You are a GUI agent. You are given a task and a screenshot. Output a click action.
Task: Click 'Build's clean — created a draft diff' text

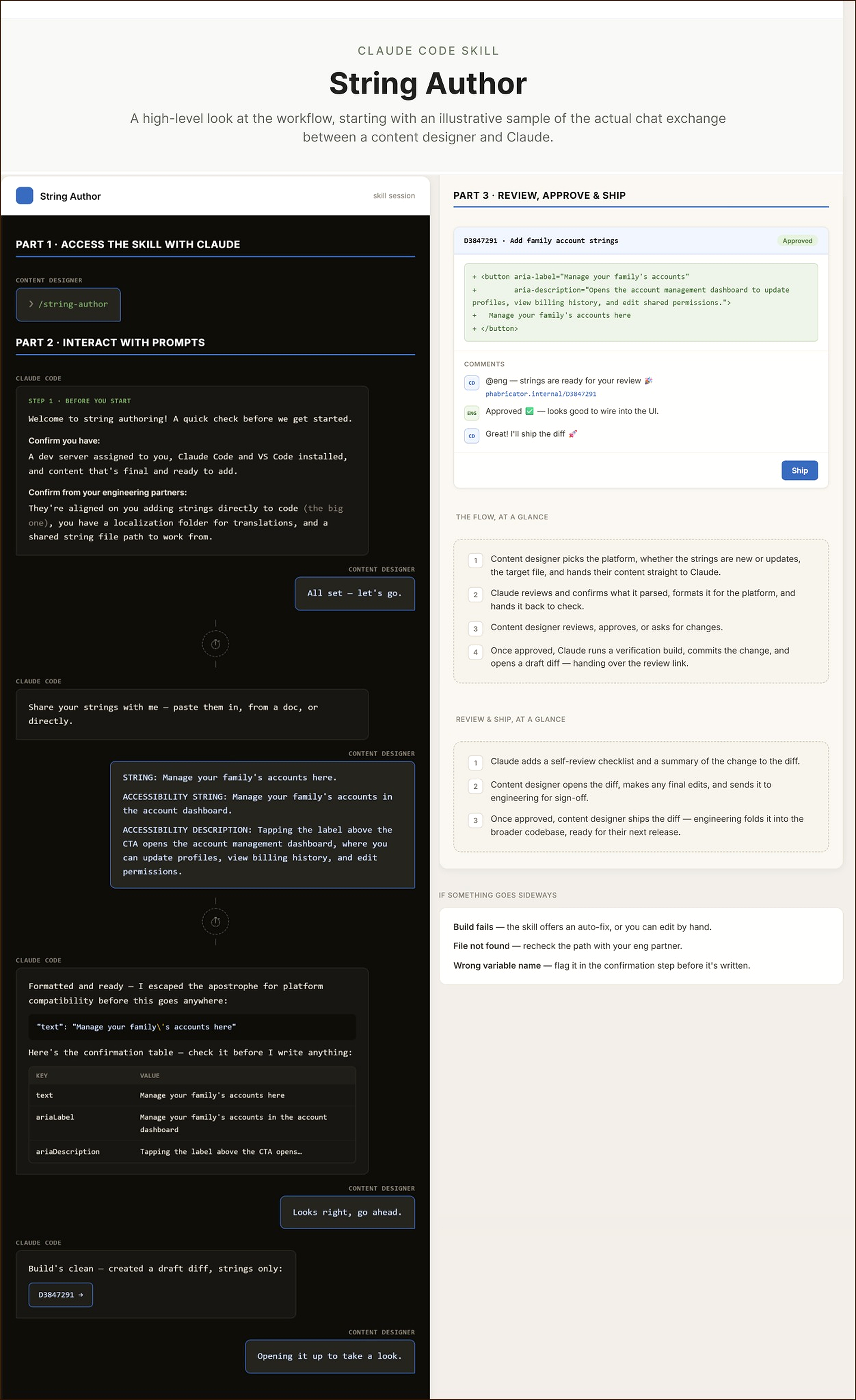click(x=155, y=1268)
